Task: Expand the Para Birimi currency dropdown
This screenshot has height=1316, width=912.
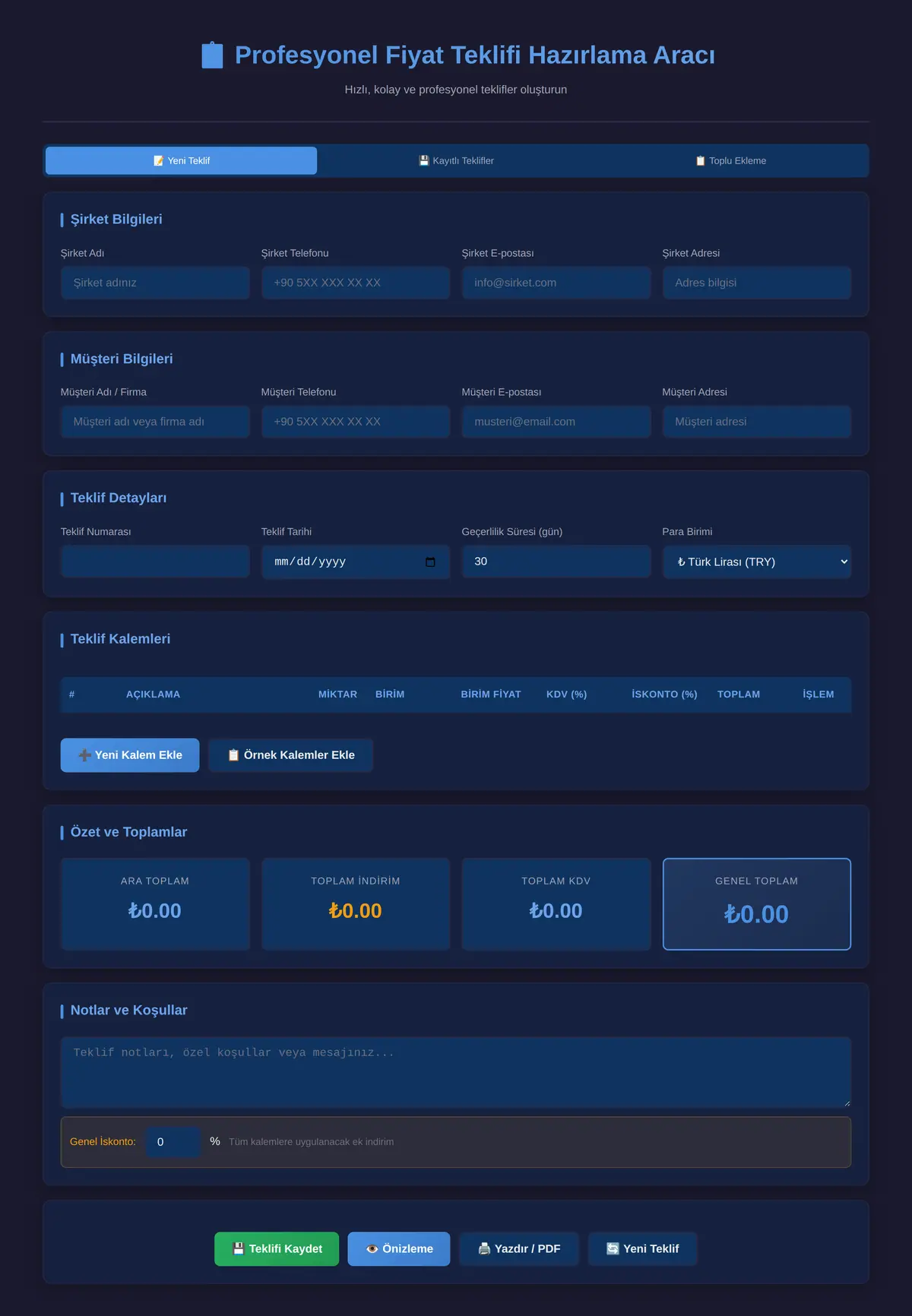Action: tap(757, 562)
